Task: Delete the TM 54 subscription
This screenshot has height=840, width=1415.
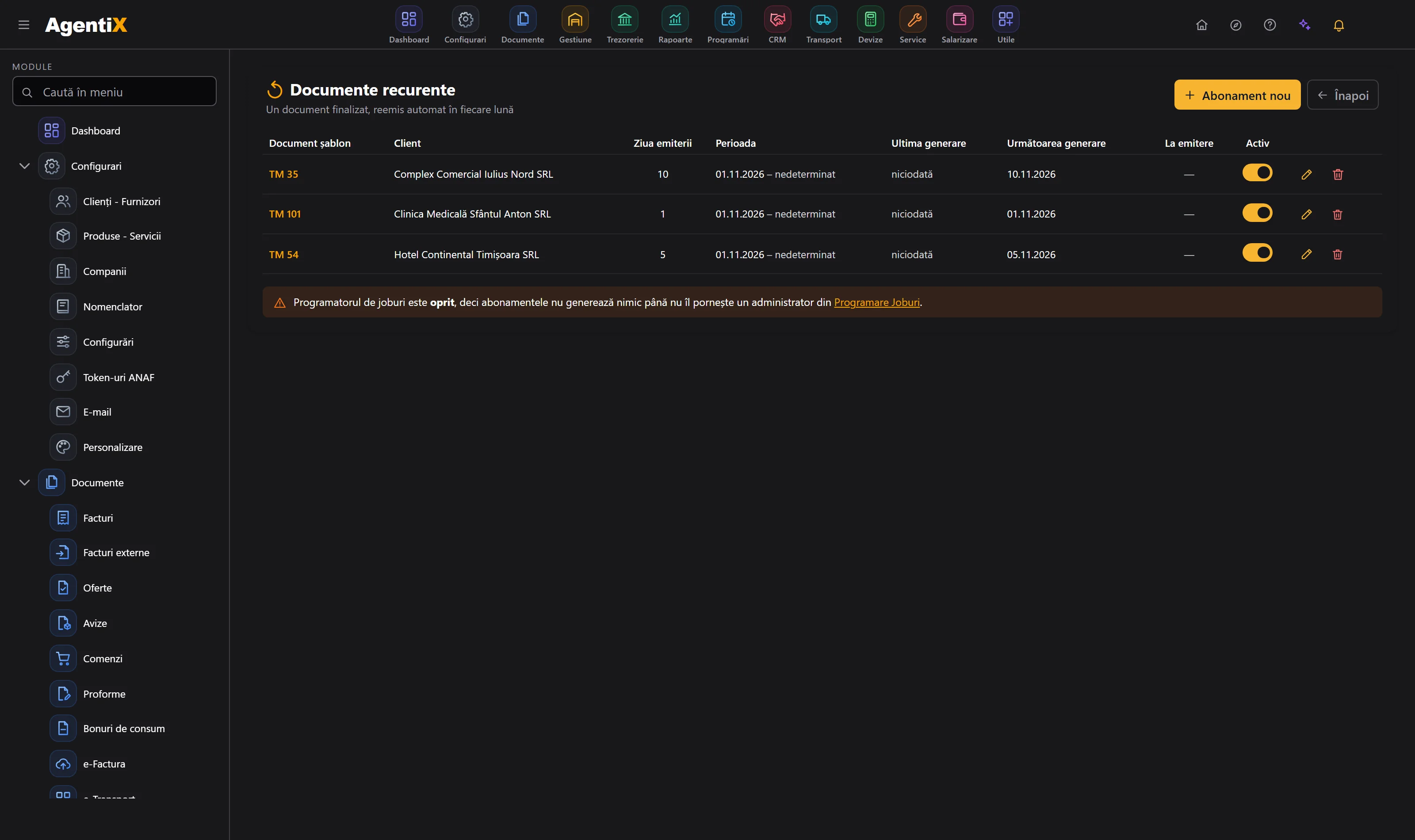Action: pos(1338,255)
